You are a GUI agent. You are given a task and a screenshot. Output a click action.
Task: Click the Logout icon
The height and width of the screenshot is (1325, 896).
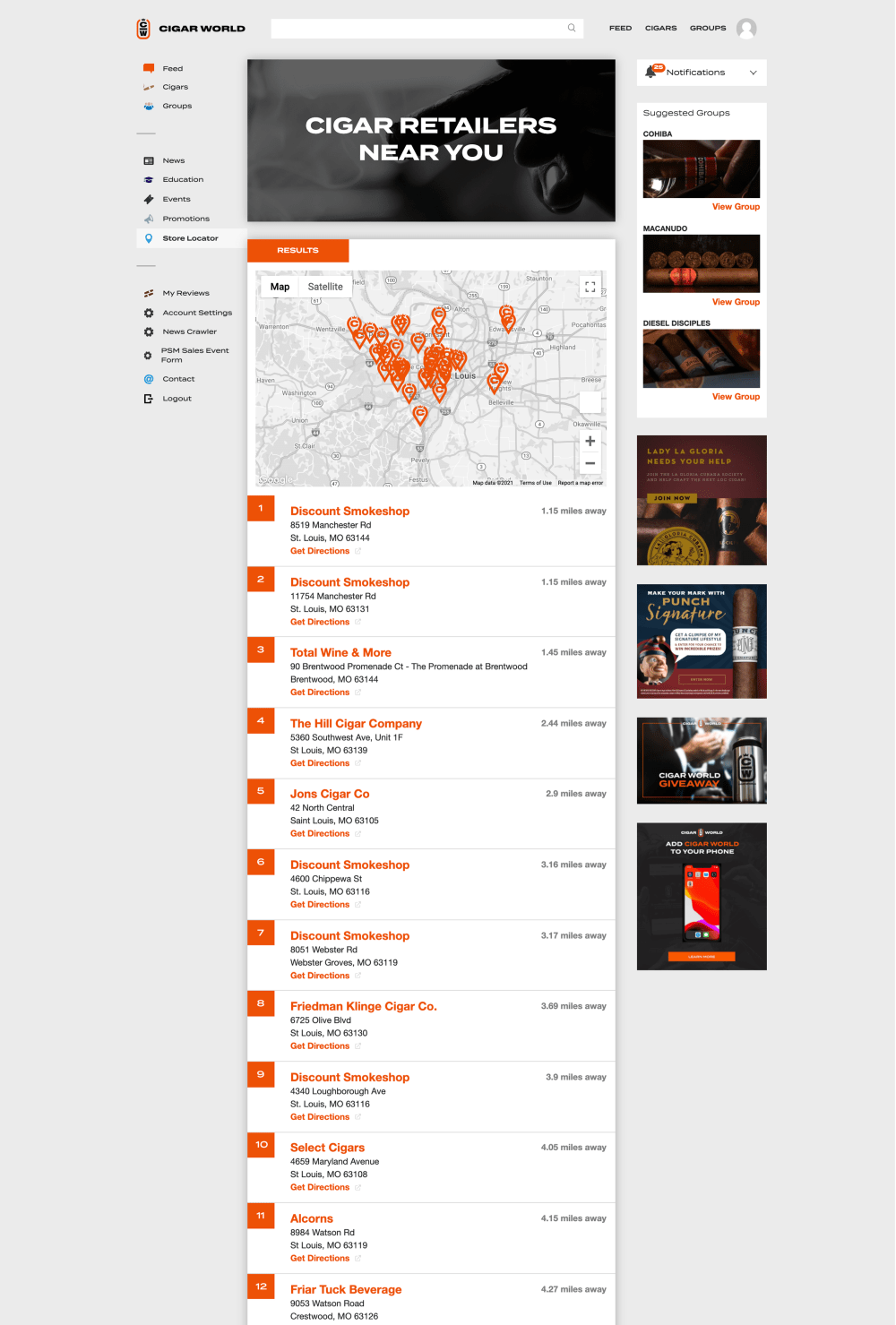[x=149, y=399]
